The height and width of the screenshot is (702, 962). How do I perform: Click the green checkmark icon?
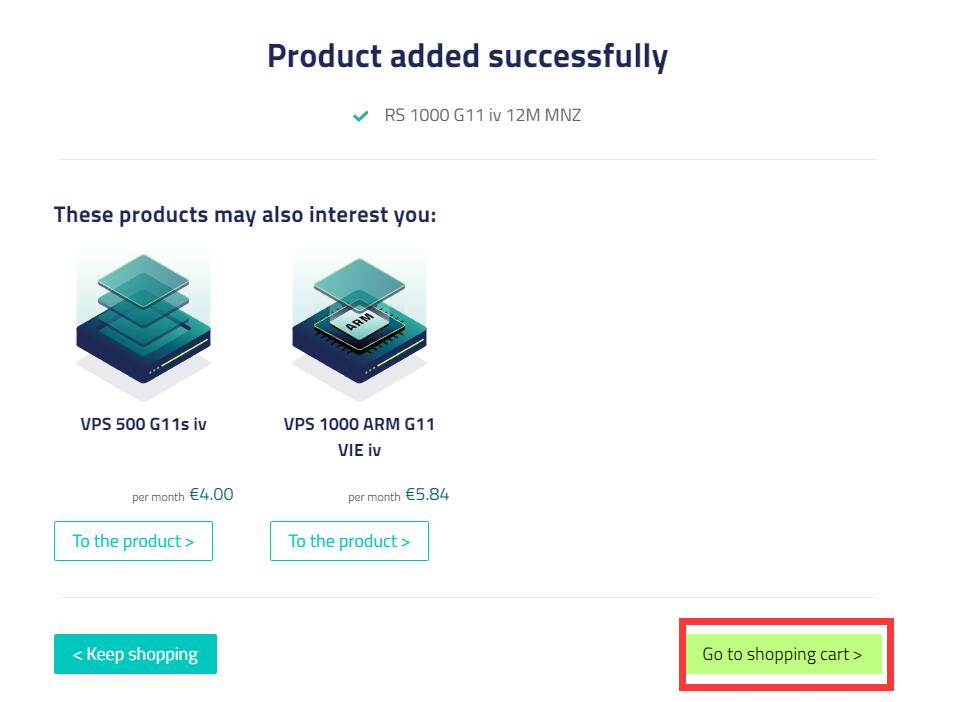click(x=360, y=116)
